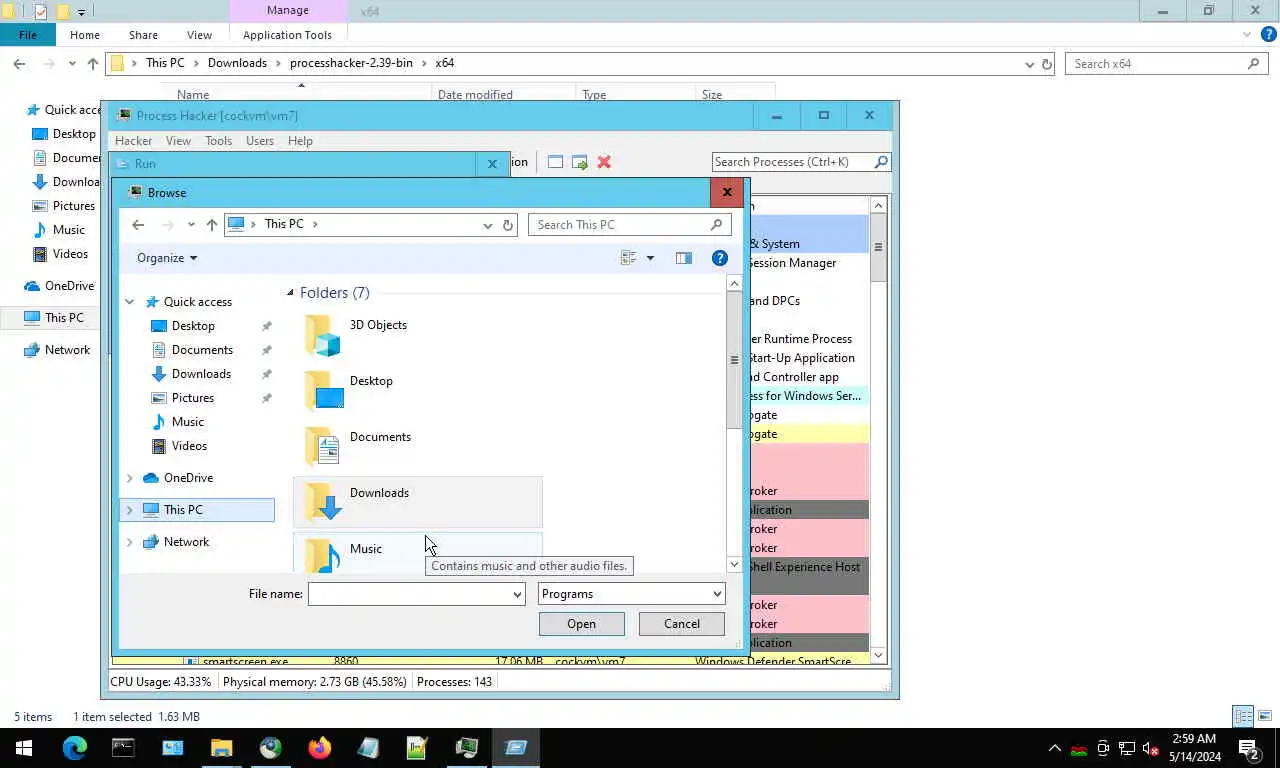Select Music in Browse navigation tree
1280x768 pixels.
coord(187,422)
